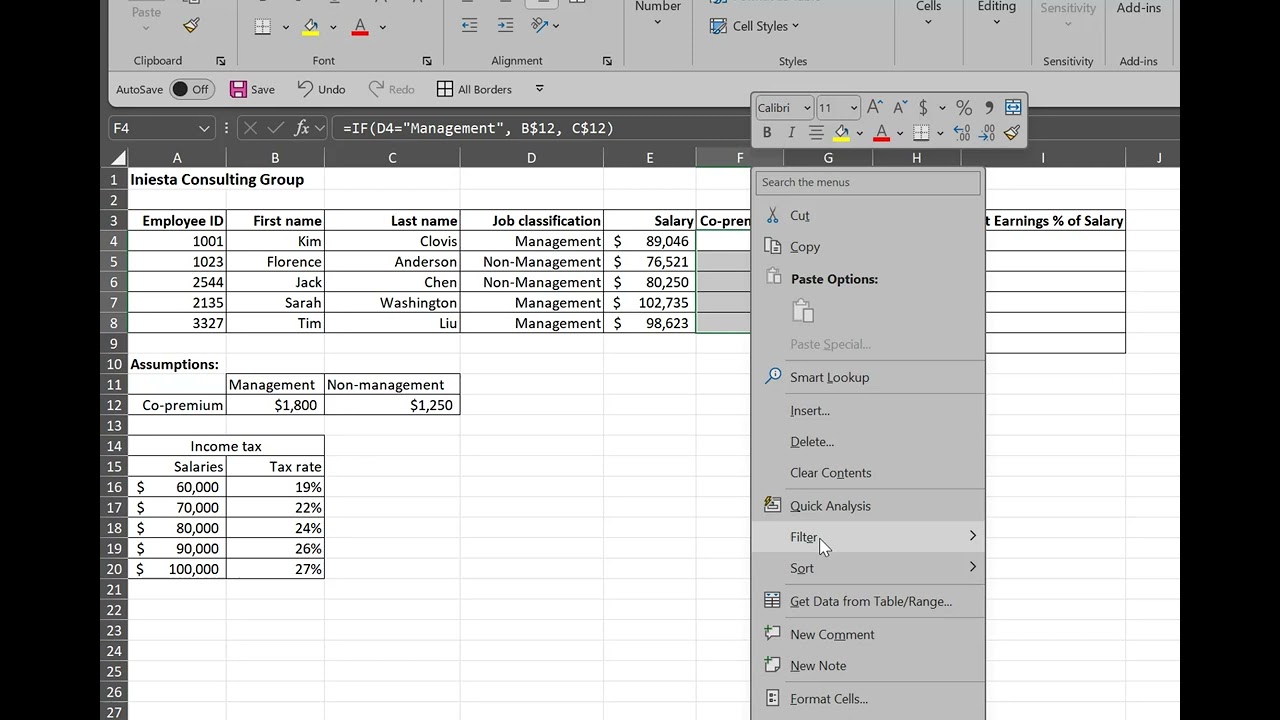Choose Delete... from context menu

pos(868,441)
